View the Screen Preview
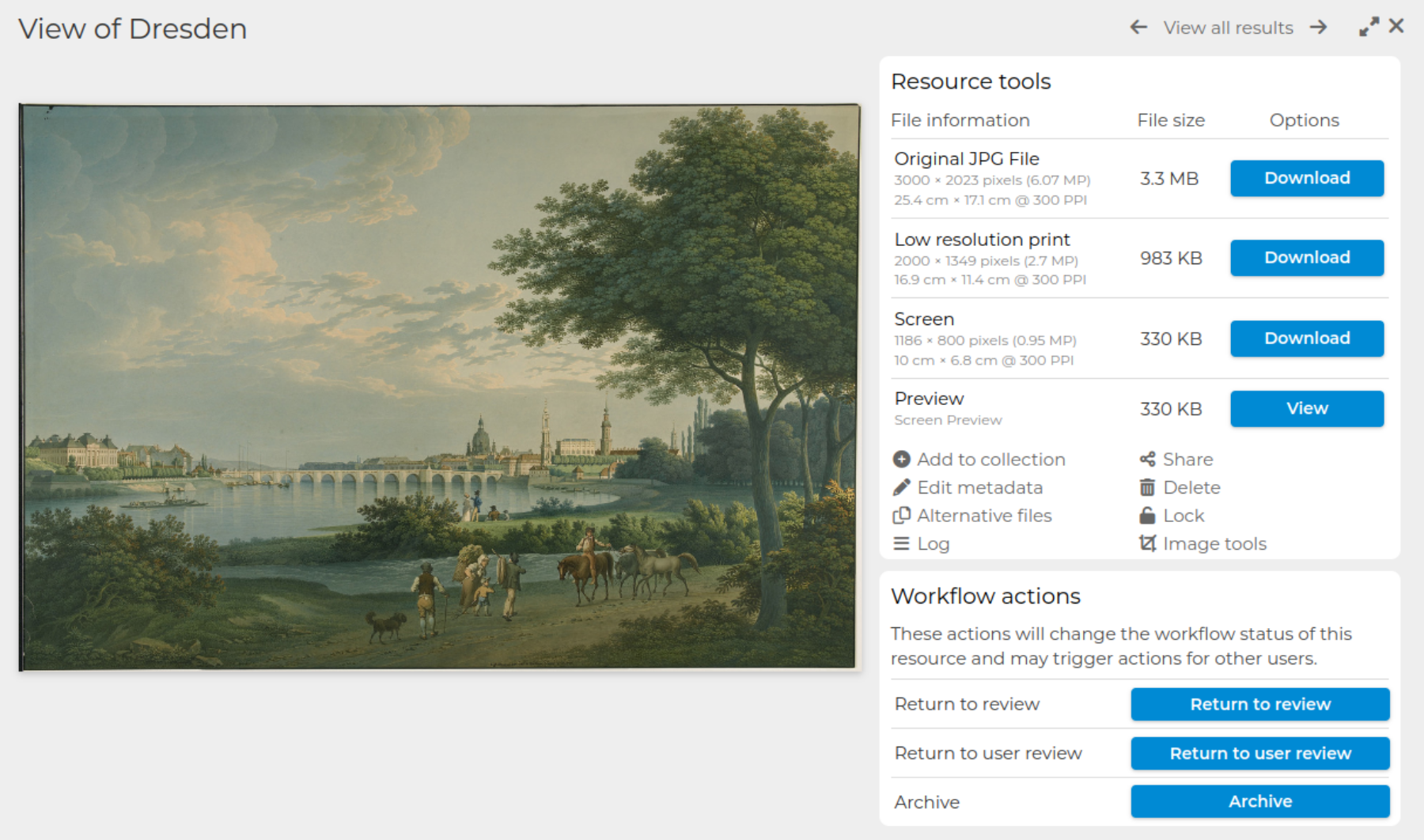The height and width of the screenshot is (840, 1424). coord(1307,409)
